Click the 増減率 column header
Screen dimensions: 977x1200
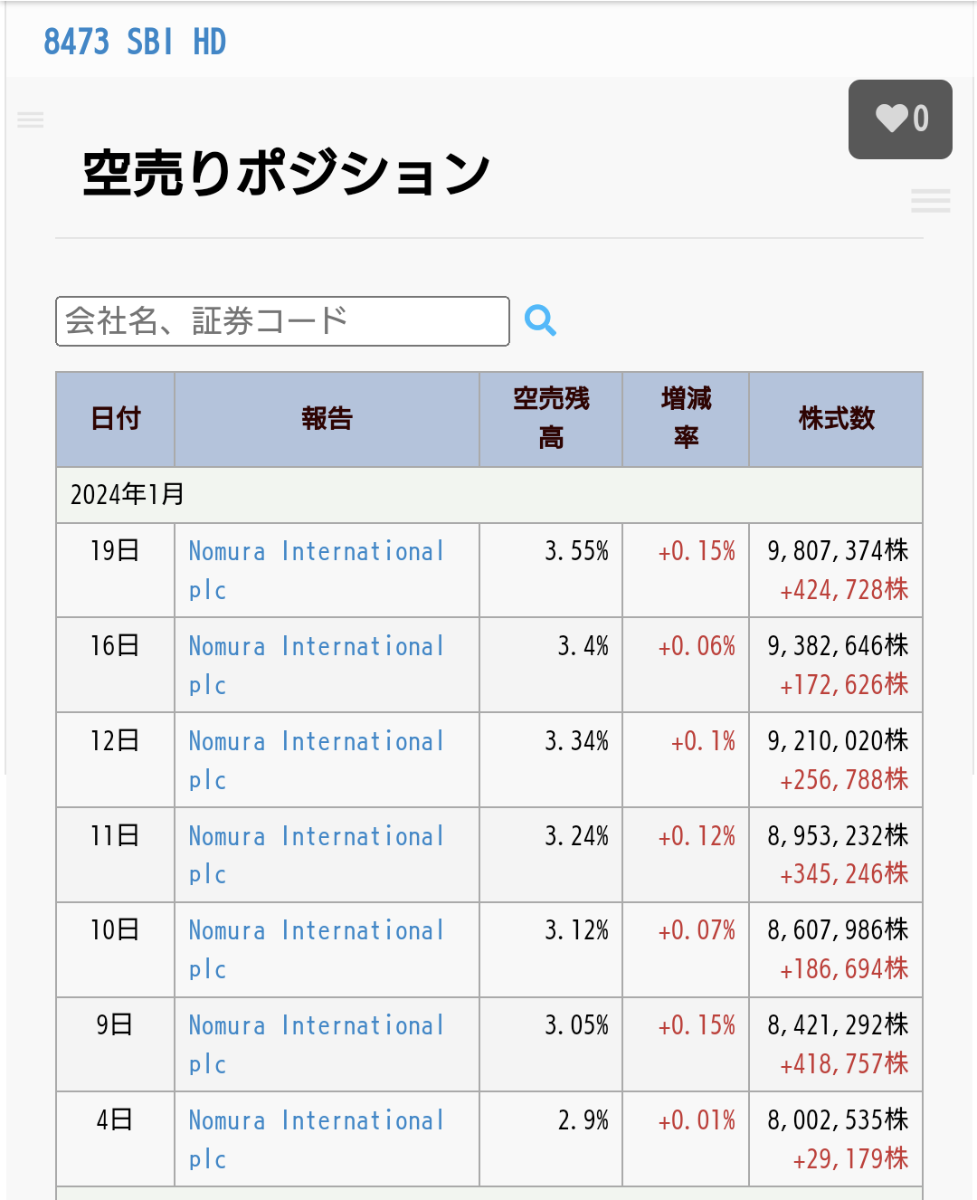pyautogui.click(x=685, y=419)
